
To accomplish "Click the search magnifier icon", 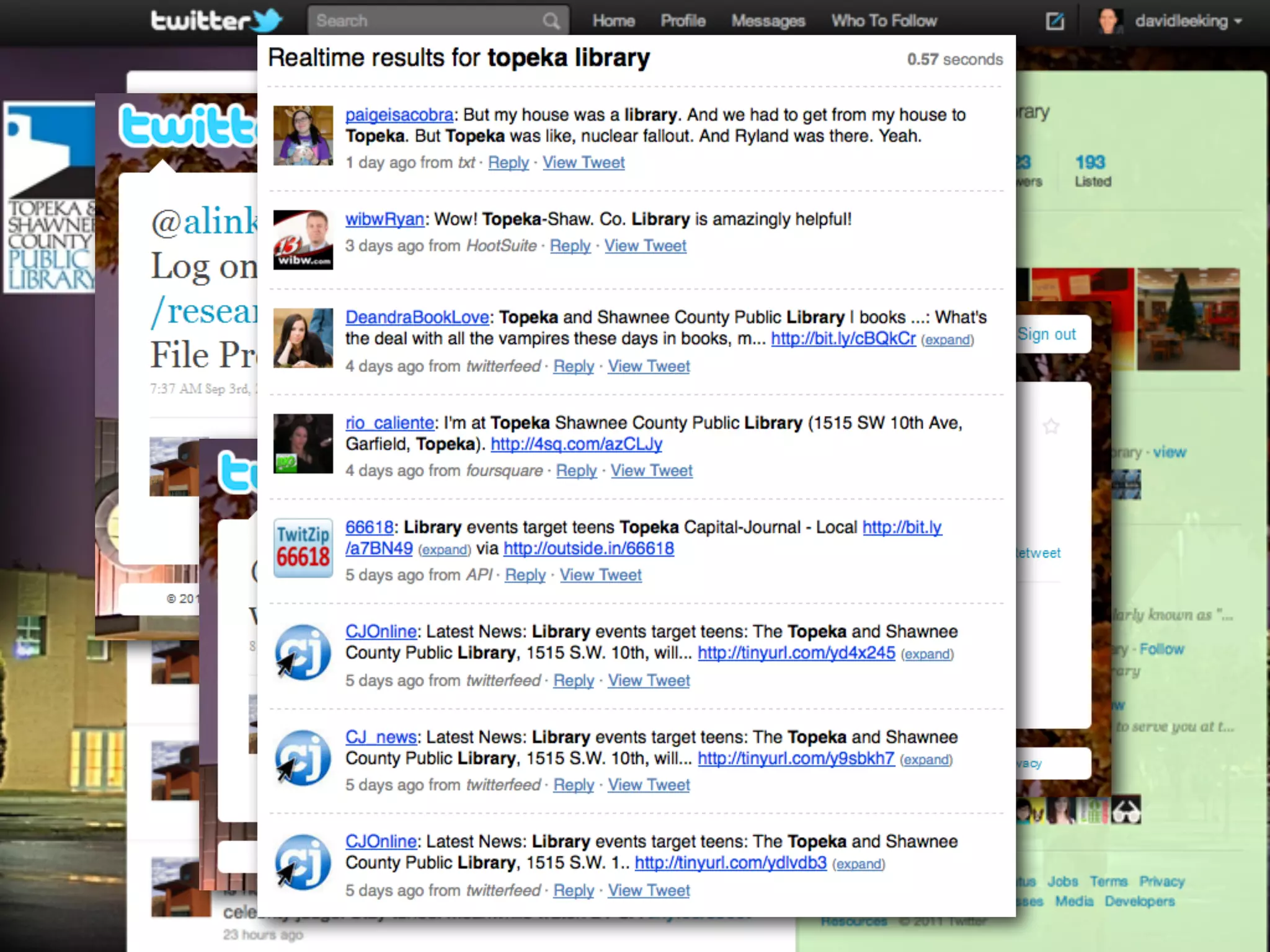I will pos(550,21).
